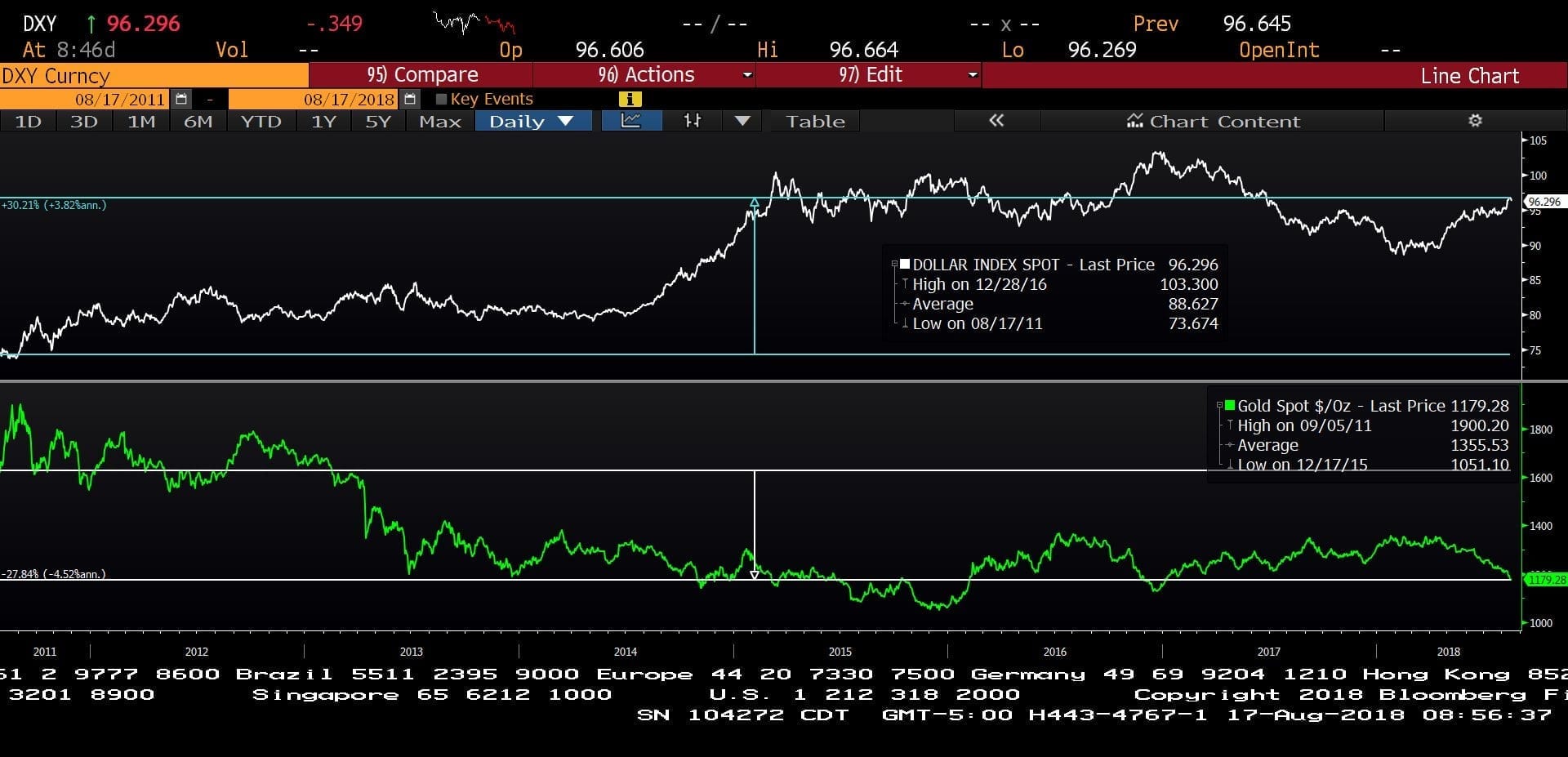Select the 1D range tab
Viewport: 1568px width, 757px height.
coord(28,121)
